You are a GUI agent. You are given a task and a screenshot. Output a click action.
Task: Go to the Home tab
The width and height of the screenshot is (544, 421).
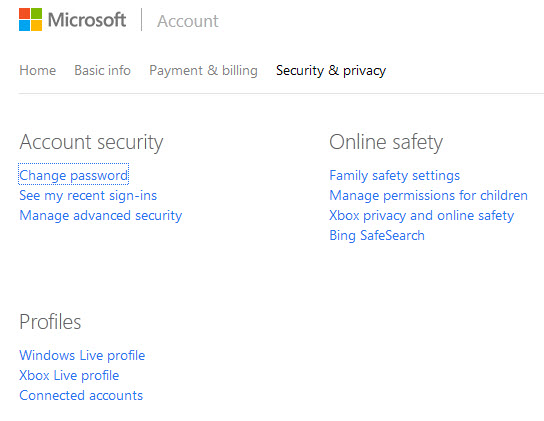click(x=37, y=70)
